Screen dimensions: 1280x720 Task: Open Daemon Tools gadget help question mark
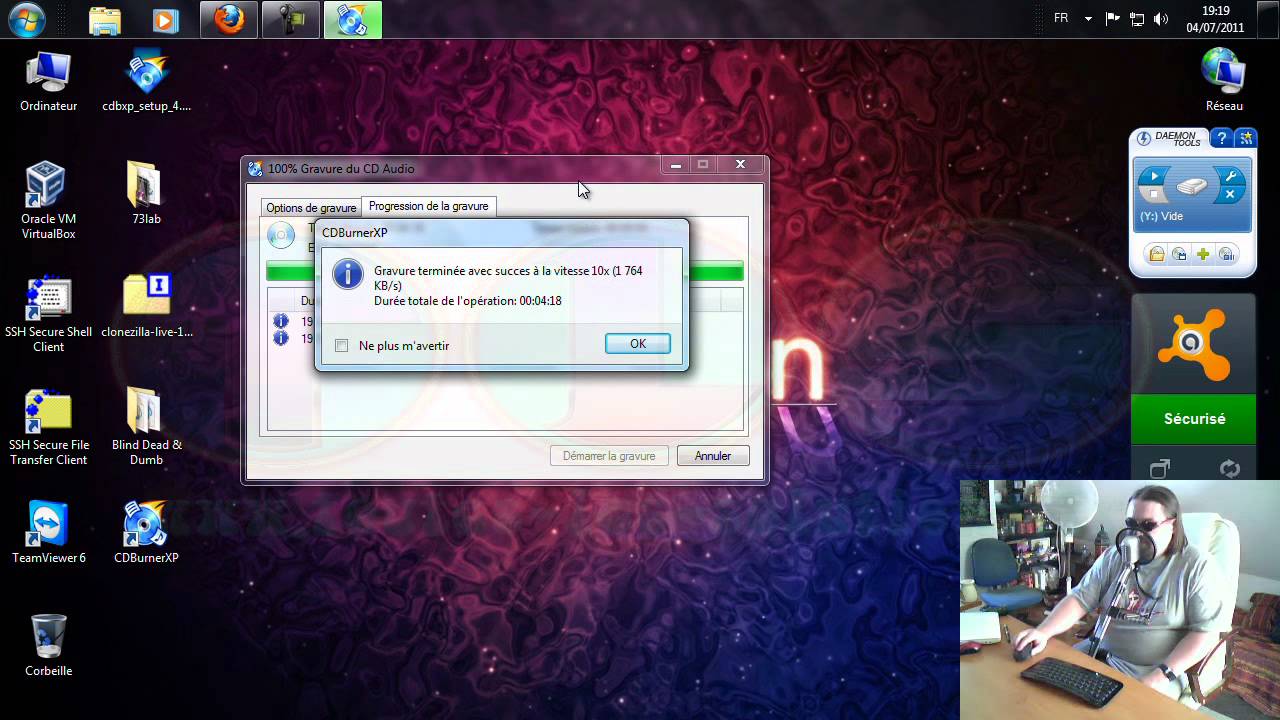coord(1220,138)
